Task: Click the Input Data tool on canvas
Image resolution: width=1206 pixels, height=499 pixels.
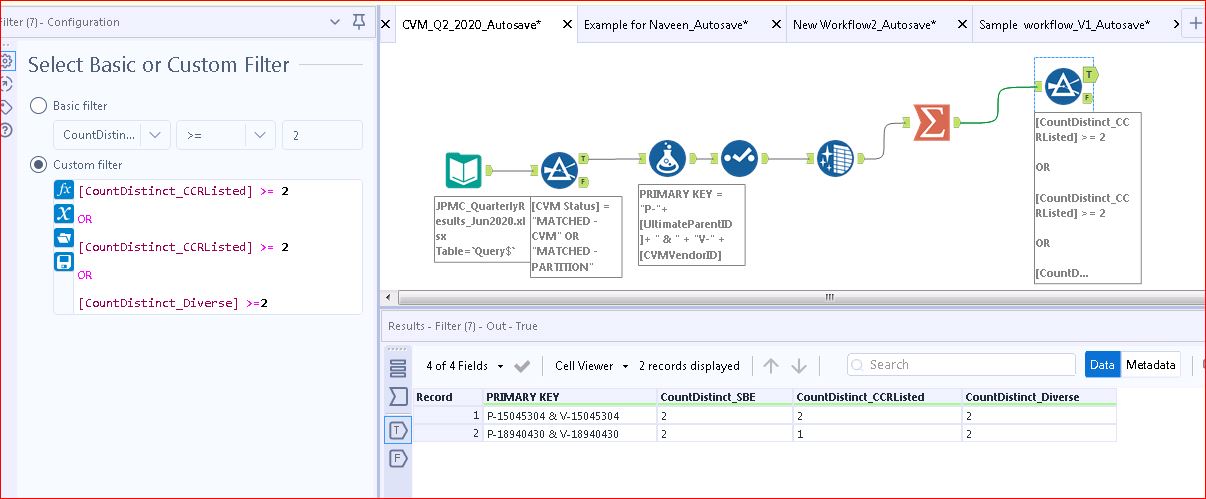Action: [465, 171]
